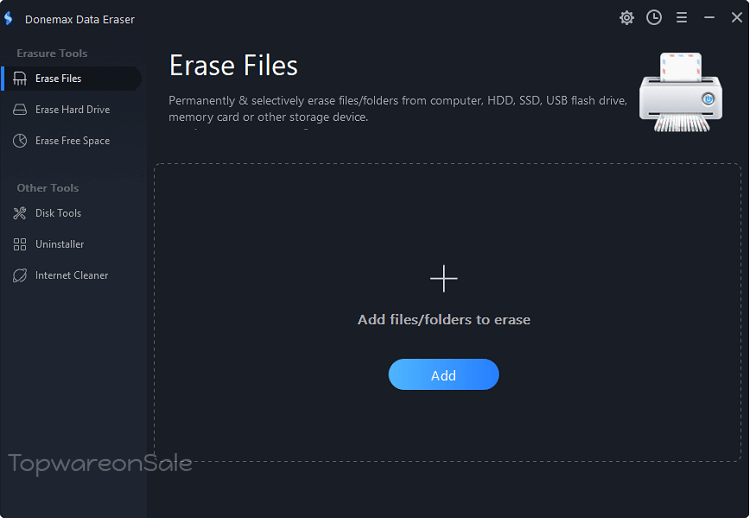Open the Disk Tools label
The image size is (750, 518).
58,213
